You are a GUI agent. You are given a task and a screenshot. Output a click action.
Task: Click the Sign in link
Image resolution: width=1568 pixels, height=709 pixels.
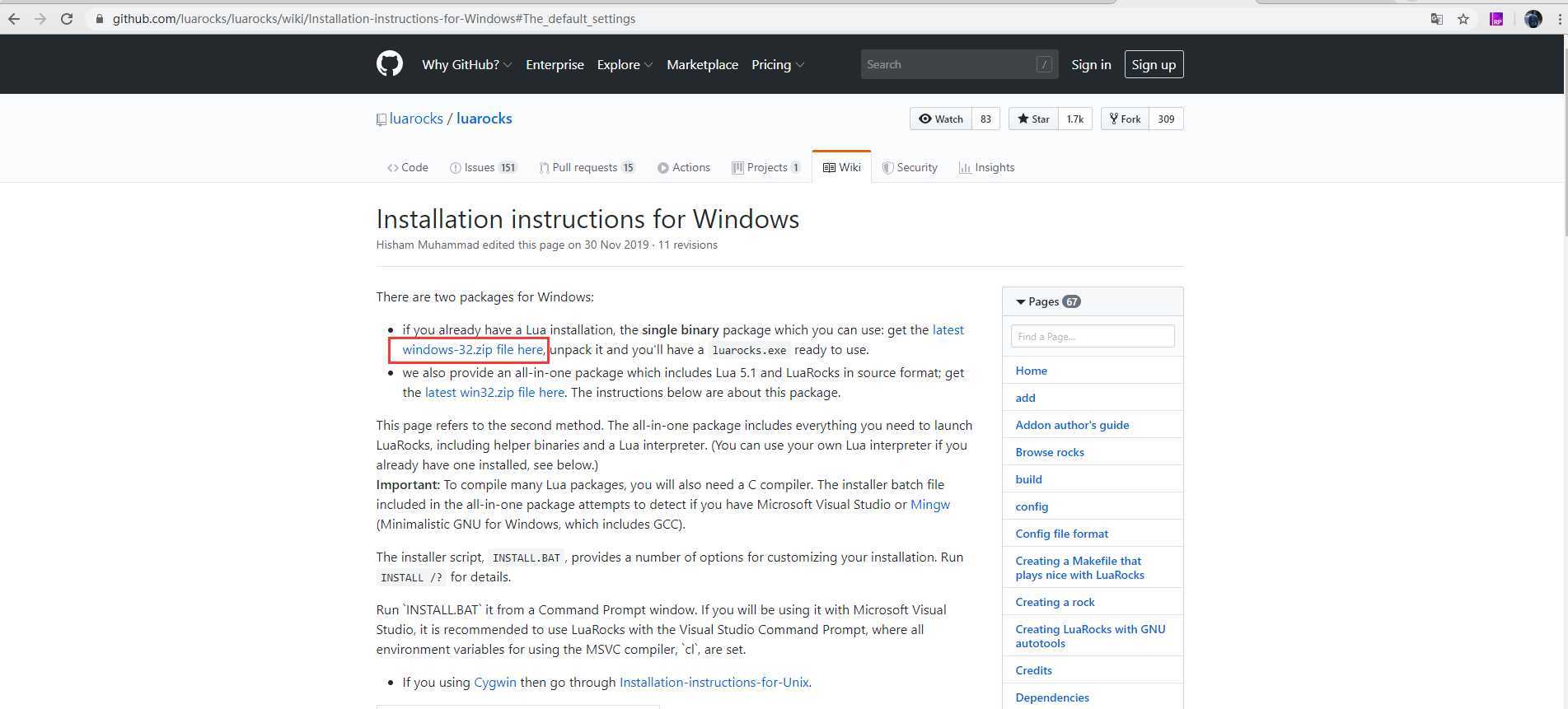point(1091,64)
